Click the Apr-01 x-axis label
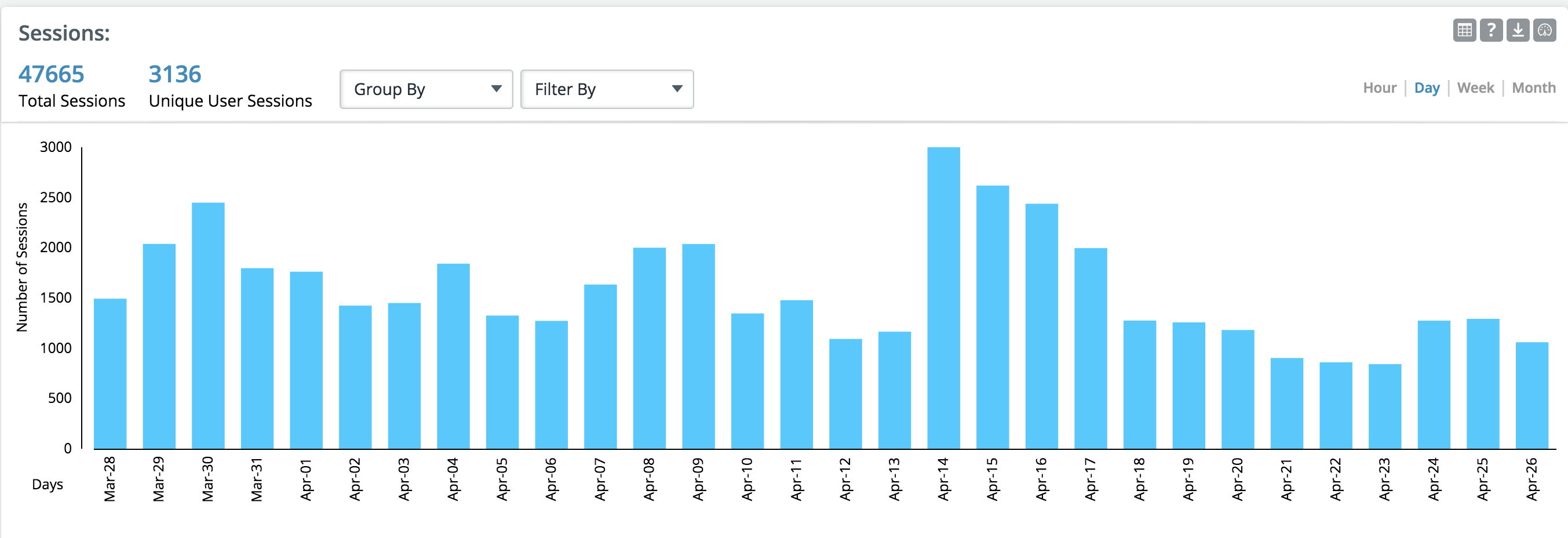This screenshot has height=538, width=1568. pyautogui.click(x=306, y=479)
